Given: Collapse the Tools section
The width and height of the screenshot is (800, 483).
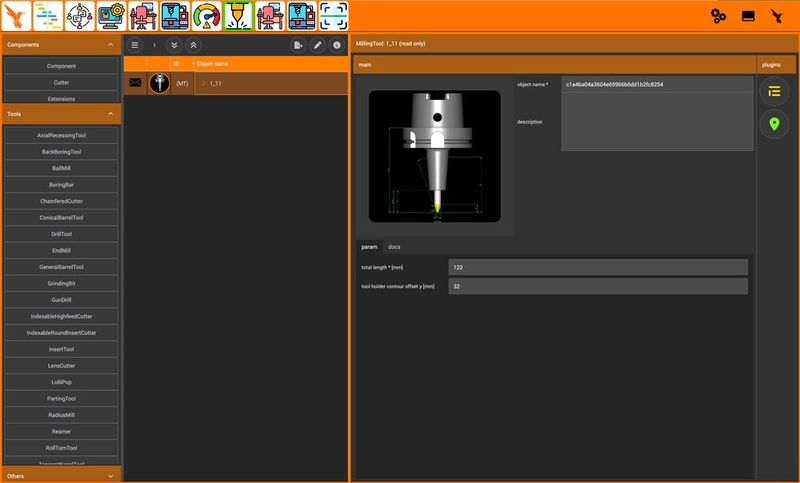Looking at the screenshot, I should click(x=111, y=114).
